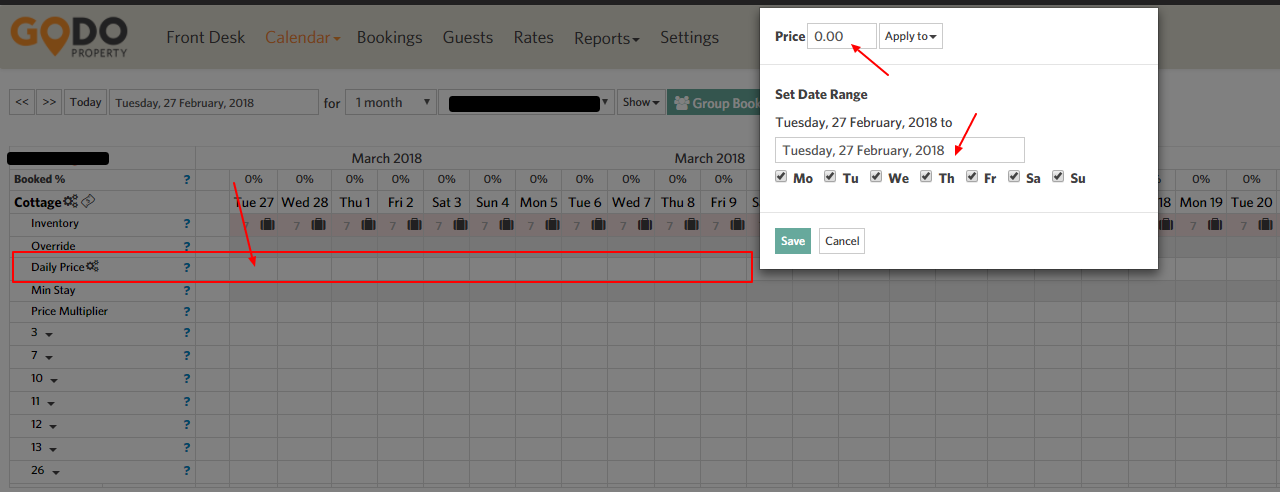Uncheck the Tu weekday checkbox
This screenshot has height=492, width=1280.
coord(830,177)
